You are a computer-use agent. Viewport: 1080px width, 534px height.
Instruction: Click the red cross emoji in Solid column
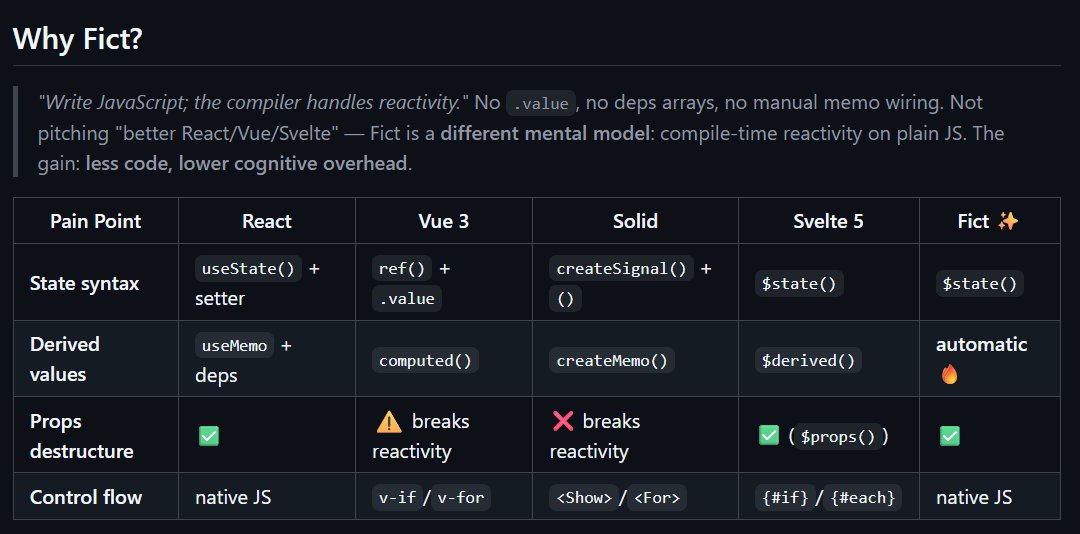[563, 420]
